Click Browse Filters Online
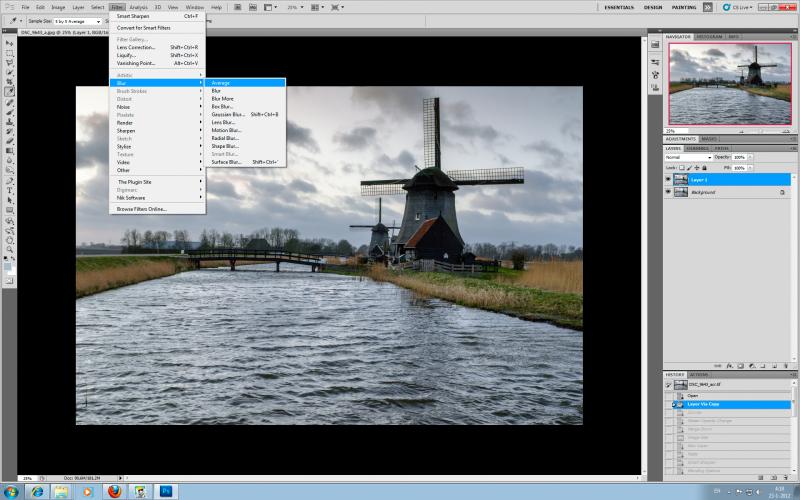This screenshot has width=800, height=500. [157, 209]
